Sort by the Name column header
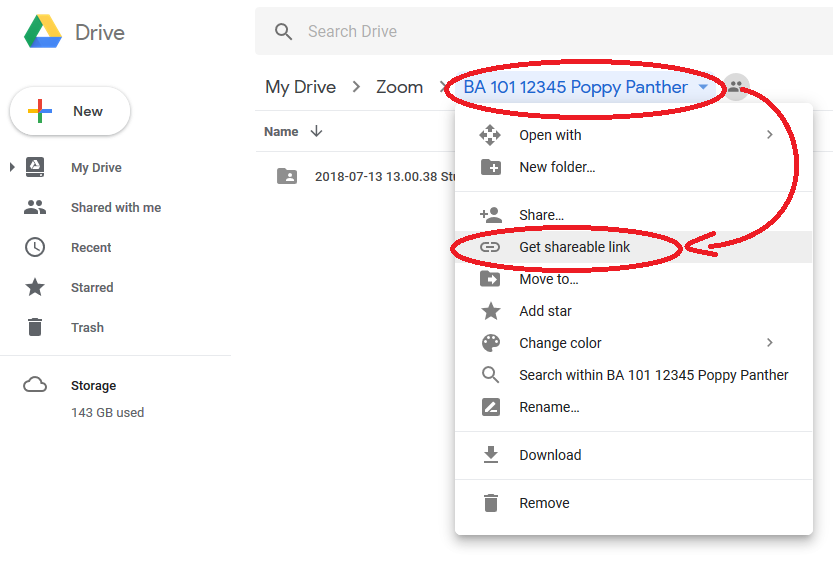Image resolution: width=833 pixels, height=572 pixels. 281,132
